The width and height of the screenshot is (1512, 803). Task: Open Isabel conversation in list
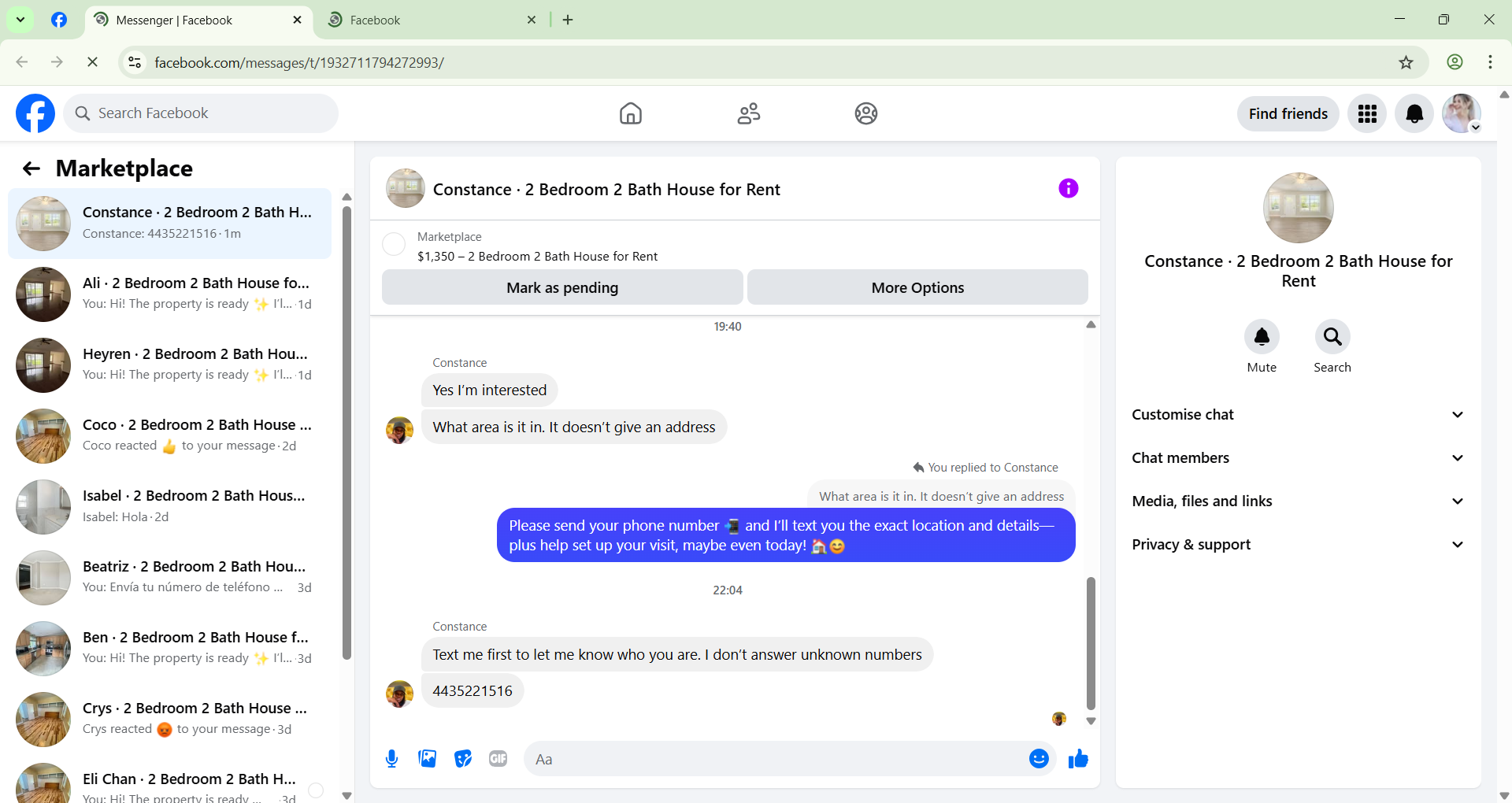(169, 507)
